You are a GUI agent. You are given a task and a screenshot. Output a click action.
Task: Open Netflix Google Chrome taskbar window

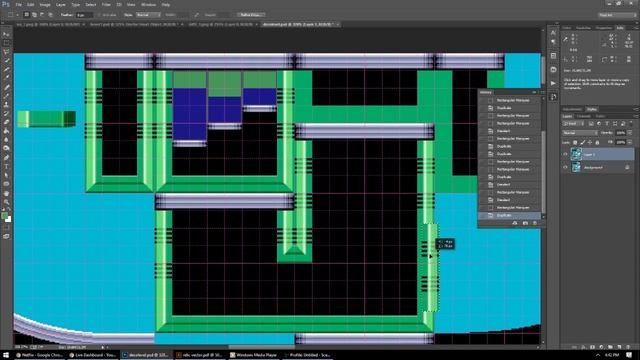click(x=39, y=355)
